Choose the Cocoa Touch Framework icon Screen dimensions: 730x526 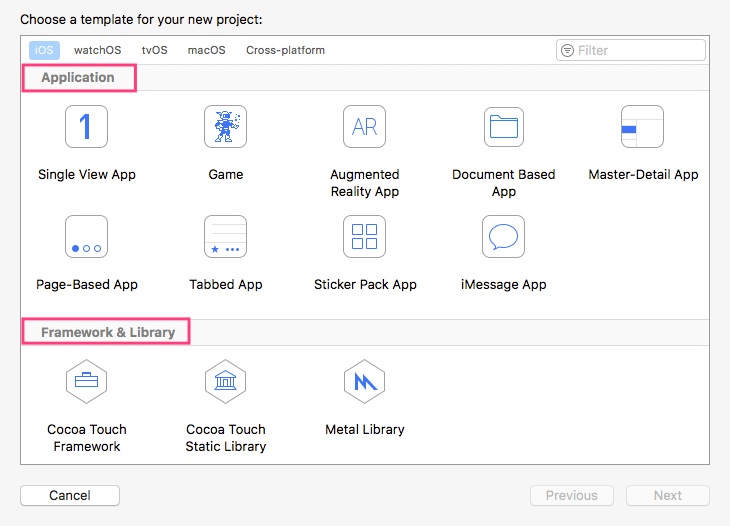pyautogui.click(x=87, y=381)
